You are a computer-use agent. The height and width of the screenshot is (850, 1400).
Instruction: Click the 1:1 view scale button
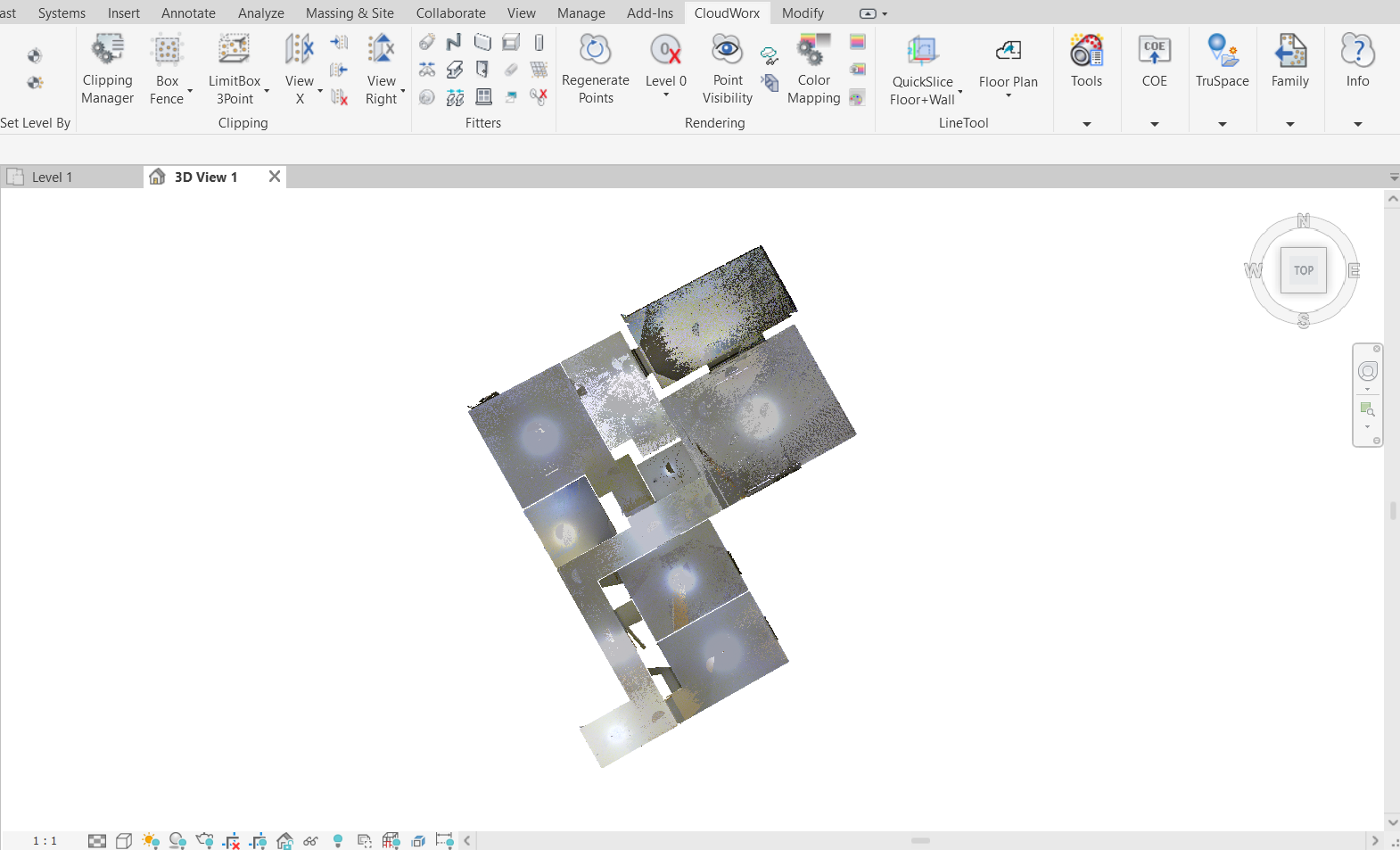45,840
